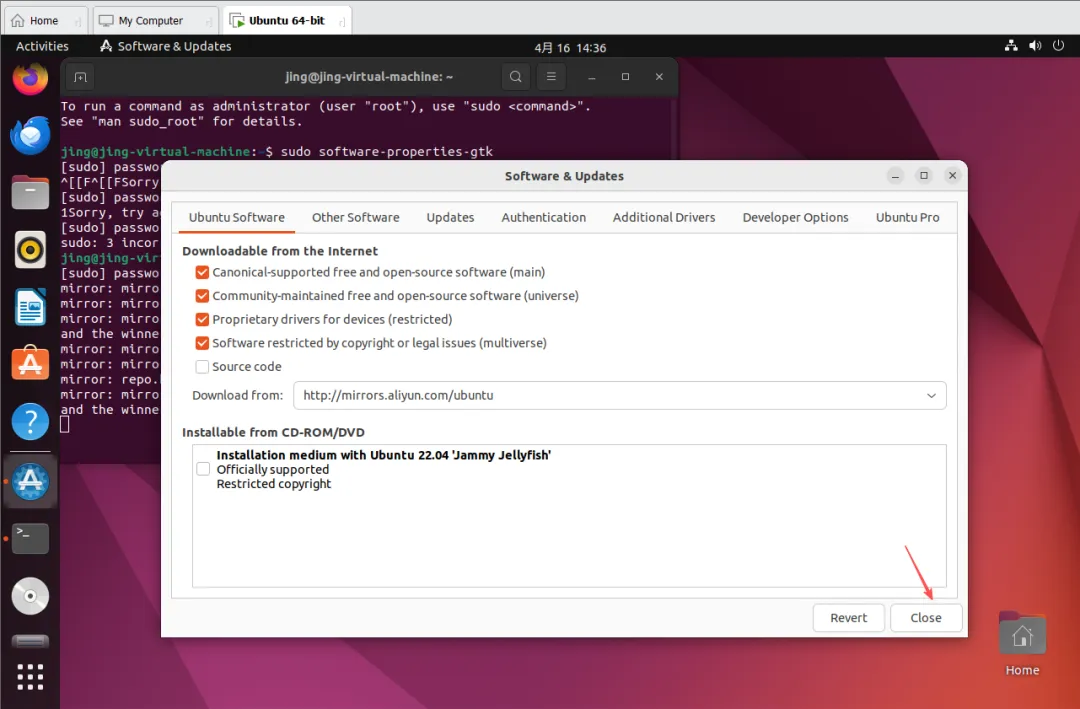The image size is (1080, 709).
Task: Click the terminal search icon
Action: click(515, 76)
